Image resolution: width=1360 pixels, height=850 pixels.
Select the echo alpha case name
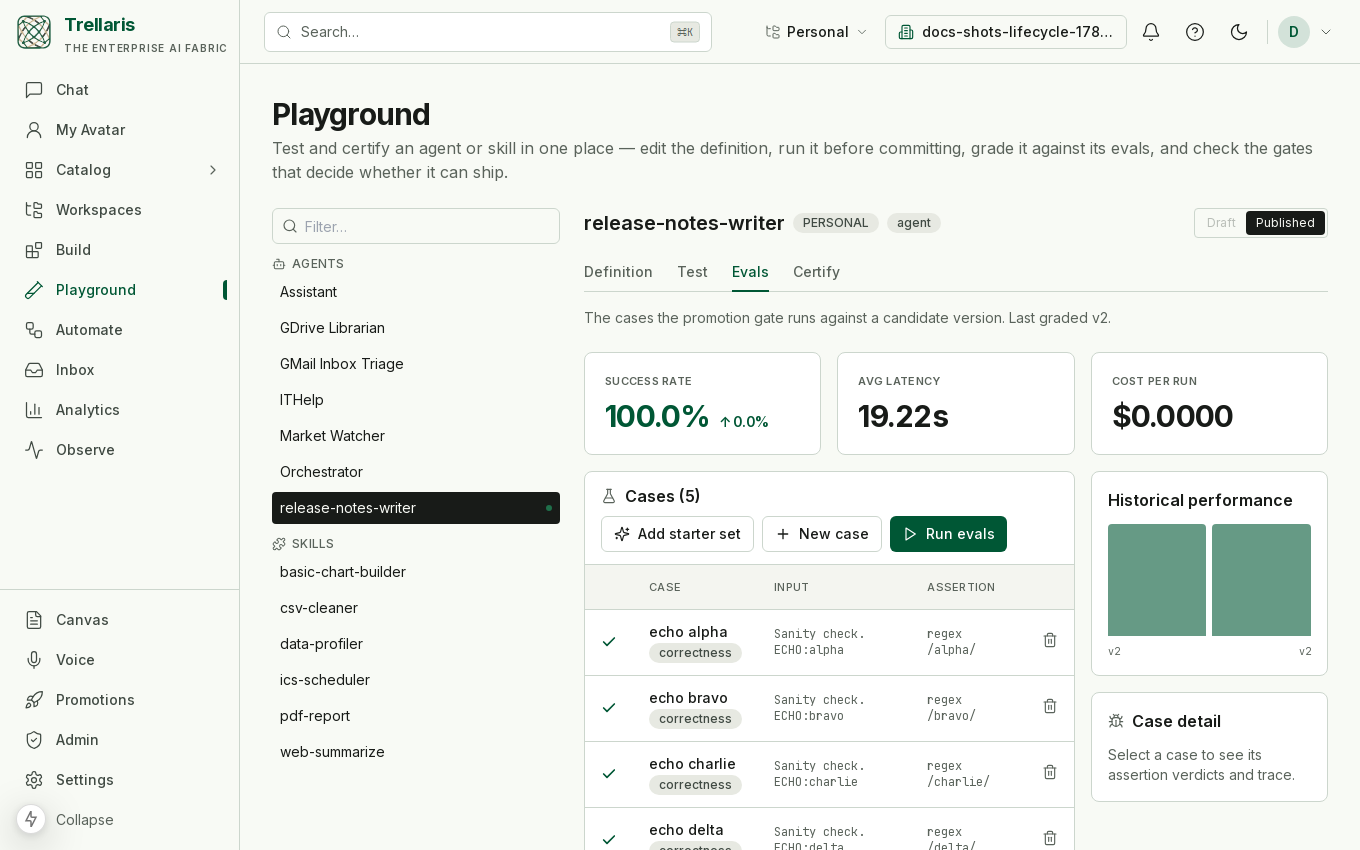(x=688, y=632)
